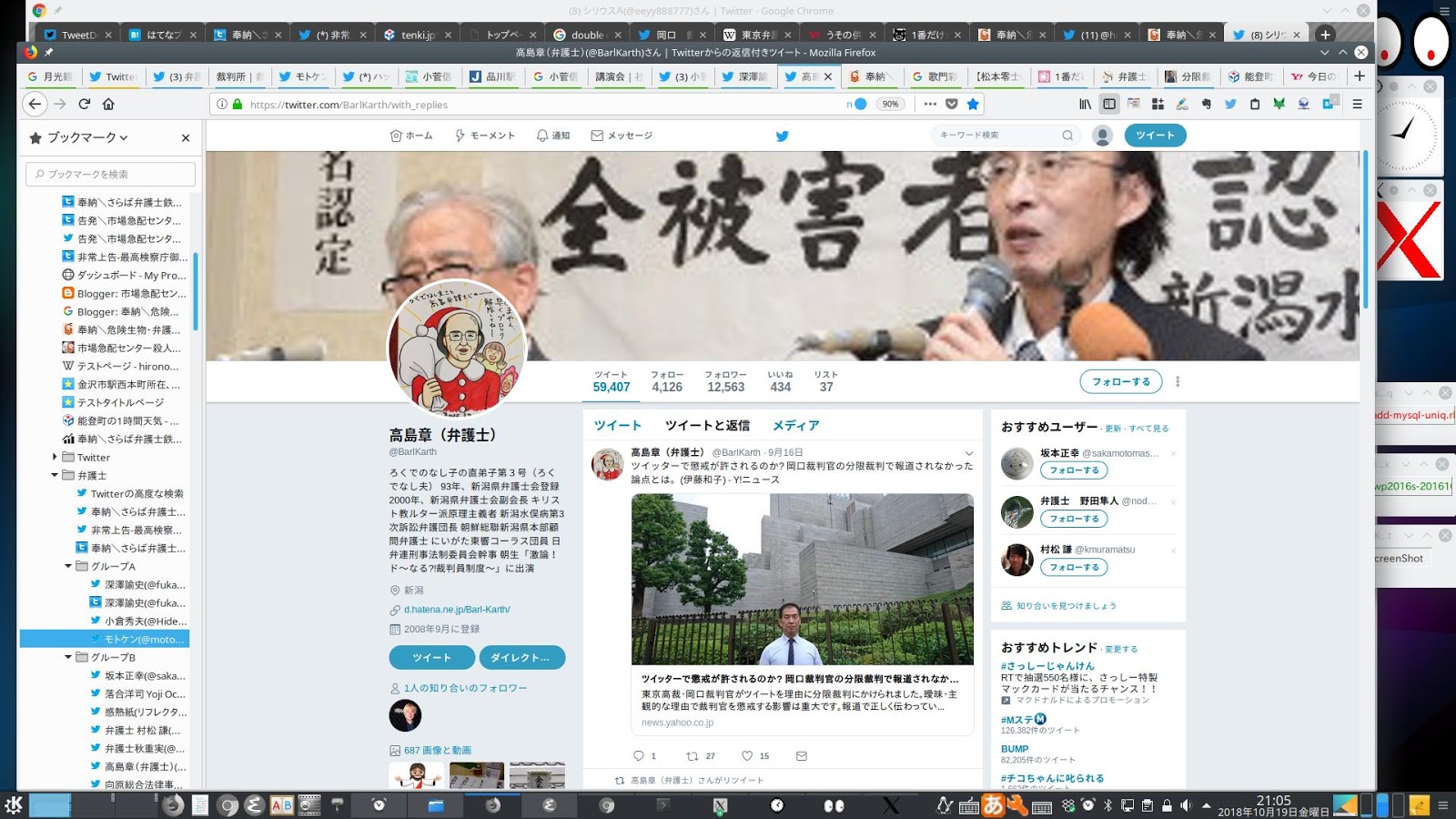This screenshot has width=1456, height=819.
Task: Toggle the sidebar view toolbar icon
Action: point(1109,104)
